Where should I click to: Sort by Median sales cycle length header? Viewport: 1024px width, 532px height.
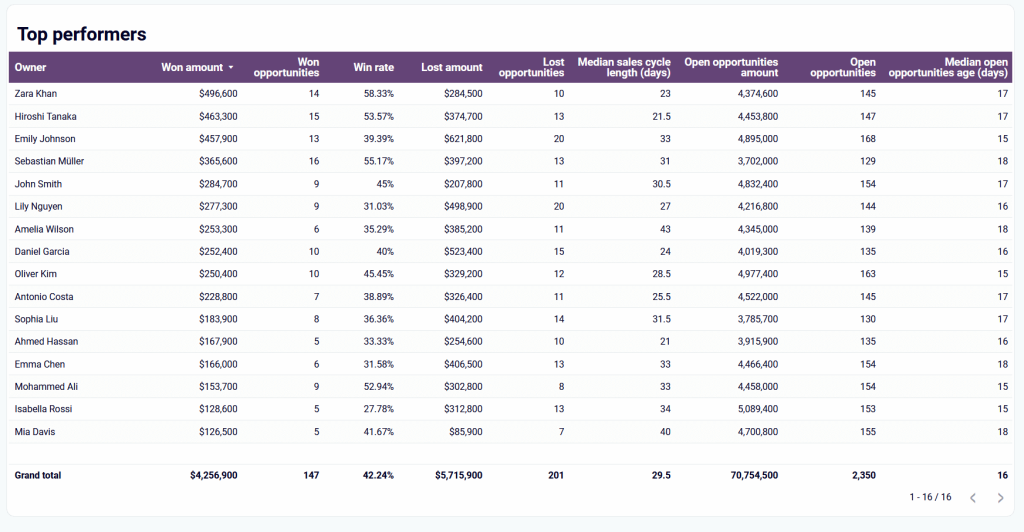[624, 67]
